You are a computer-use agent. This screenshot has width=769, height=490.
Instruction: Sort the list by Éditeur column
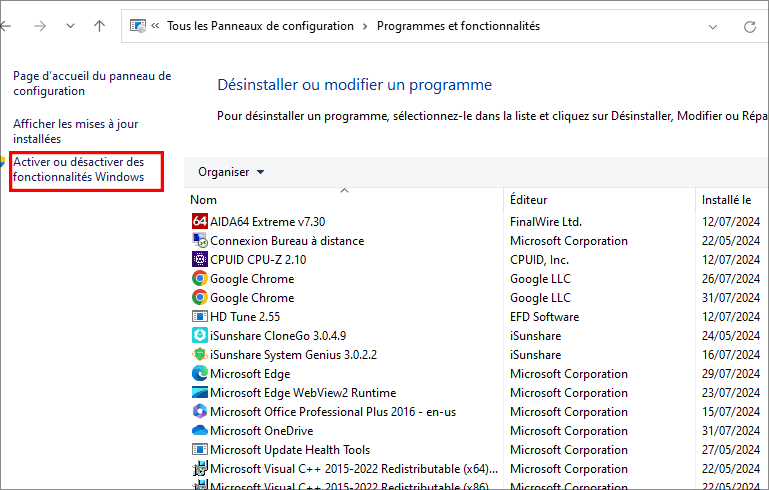(528, 200)
